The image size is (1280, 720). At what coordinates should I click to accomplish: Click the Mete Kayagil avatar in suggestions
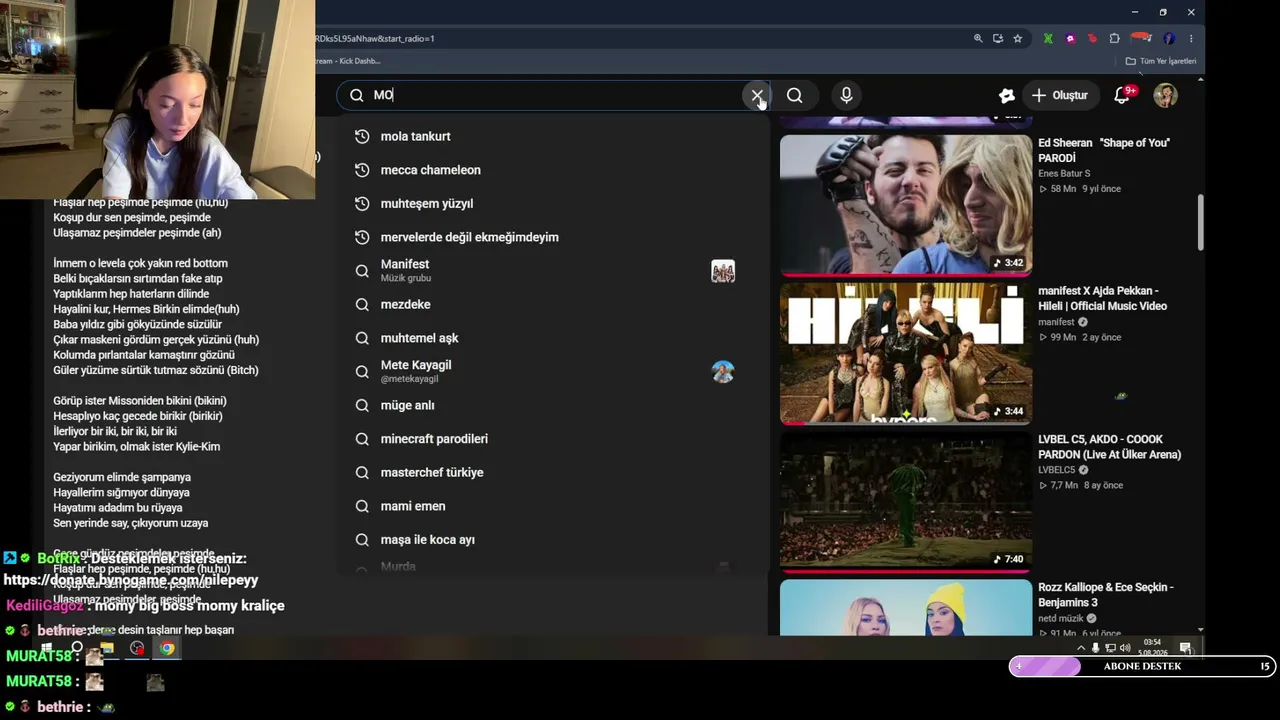(x=723, y=372)
